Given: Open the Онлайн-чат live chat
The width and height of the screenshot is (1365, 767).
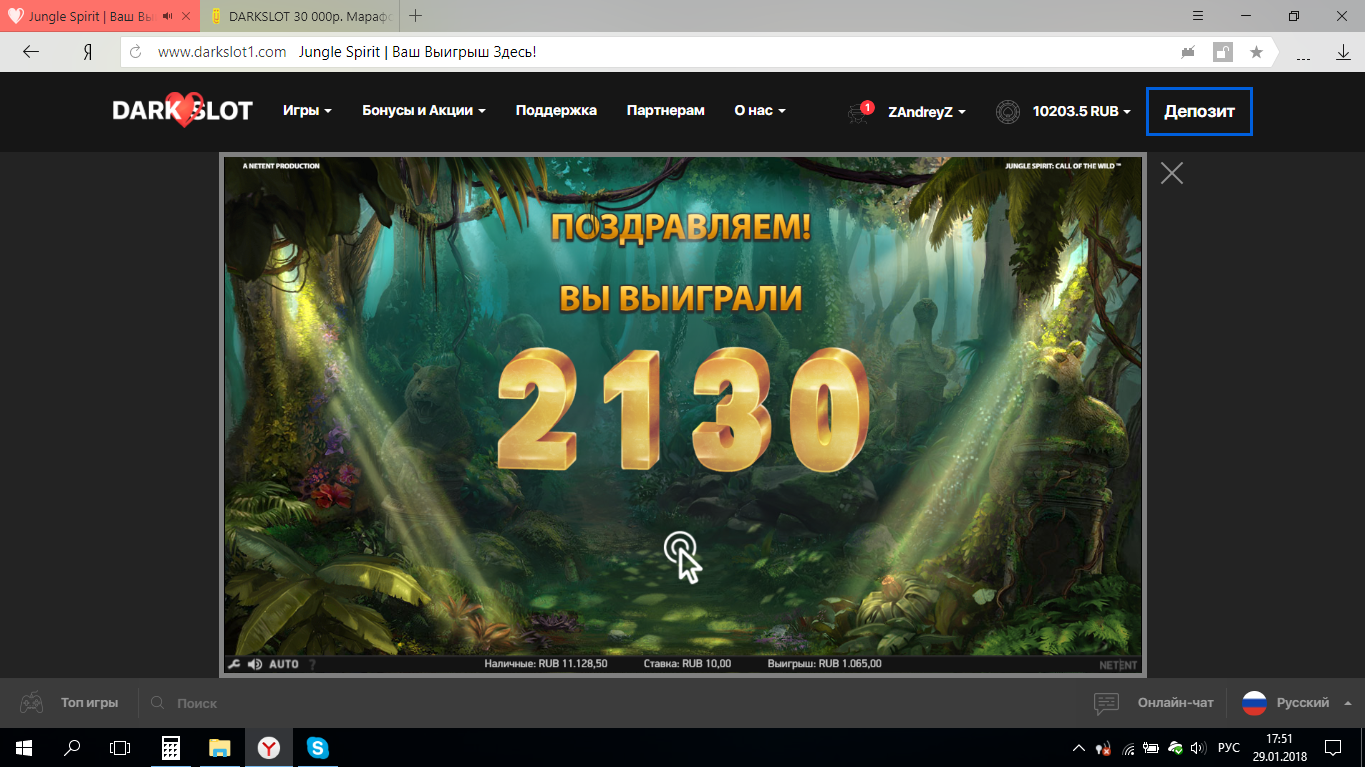Looking at the screenshot, I should [x=1154, y=703].
